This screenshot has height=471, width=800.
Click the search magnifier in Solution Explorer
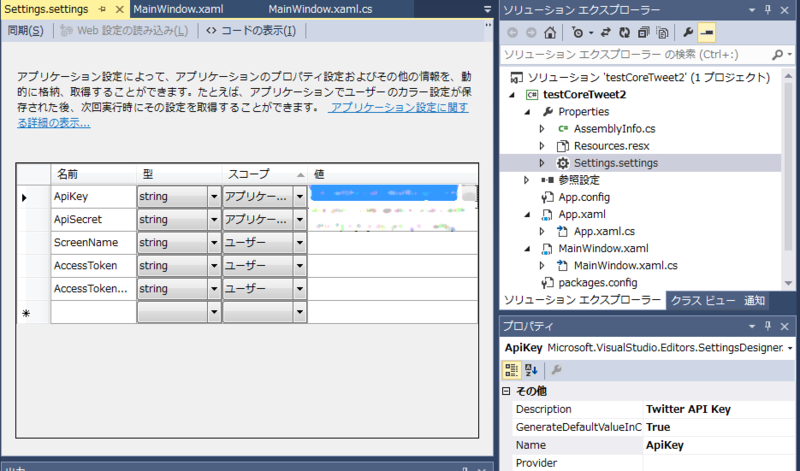pyautogui.click(x=777, y=55)
